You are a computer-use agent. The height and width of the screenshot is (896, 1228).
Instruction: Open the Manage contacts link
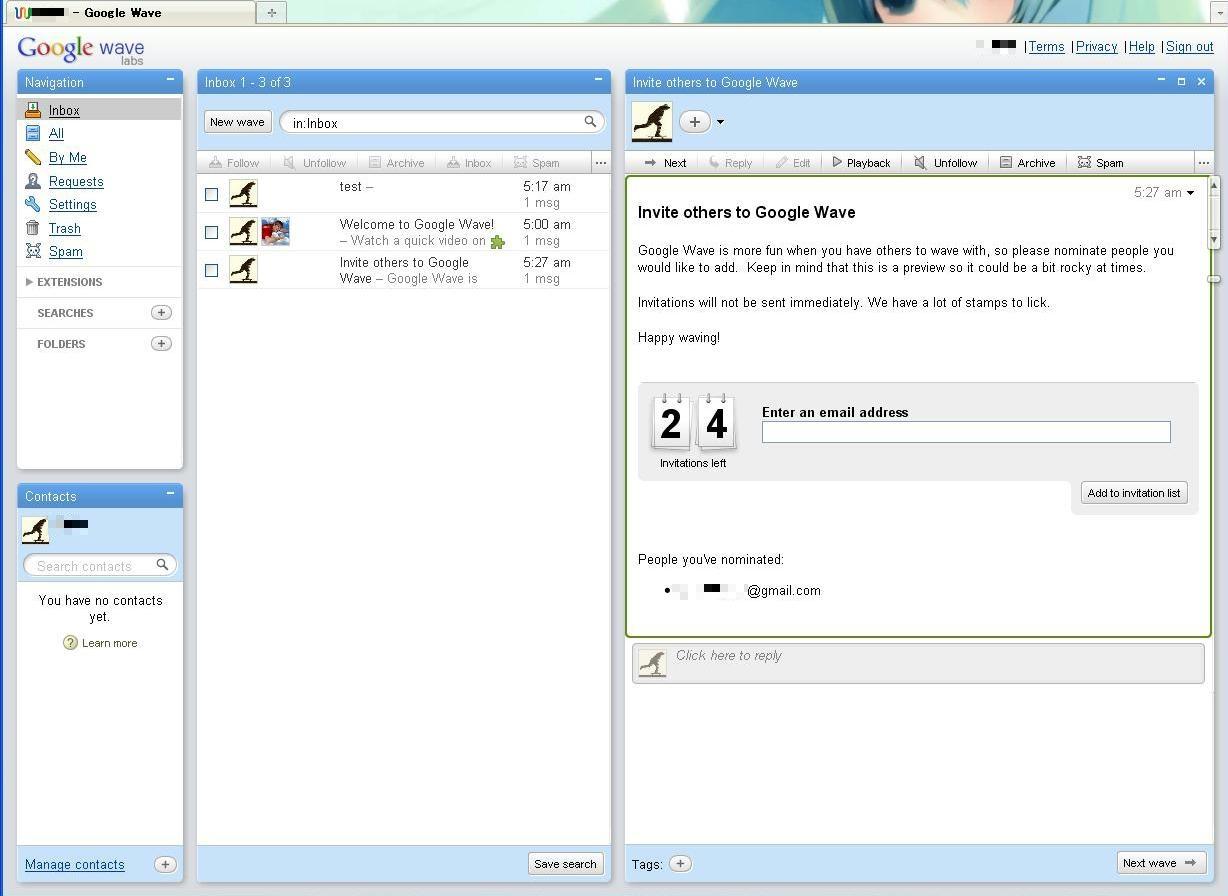tap(75, 865)
